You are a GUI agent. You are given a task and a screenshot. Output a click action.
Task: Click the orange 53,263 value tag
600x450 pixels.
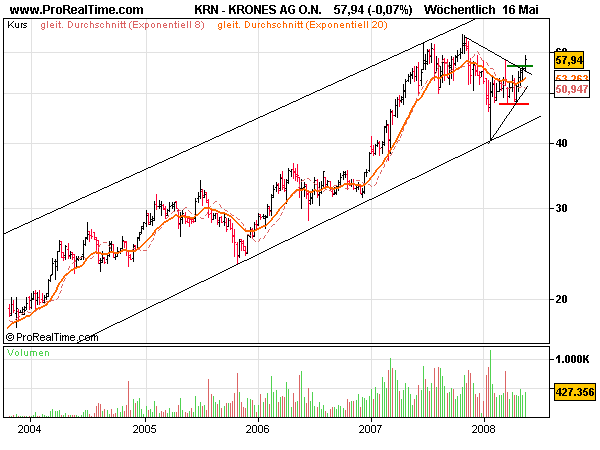coord(570,77)
